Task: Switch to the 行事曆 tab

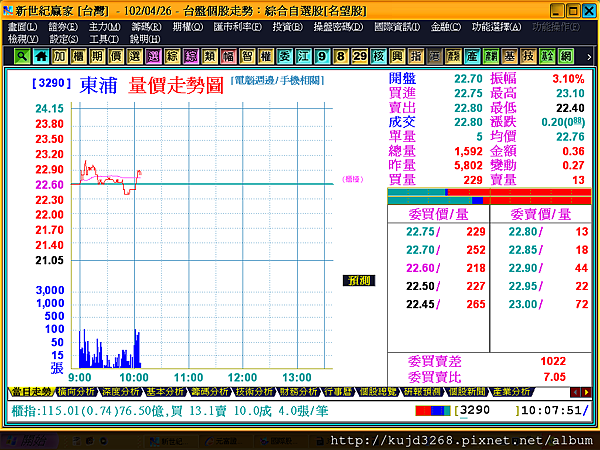Action: tap(338, 392)
